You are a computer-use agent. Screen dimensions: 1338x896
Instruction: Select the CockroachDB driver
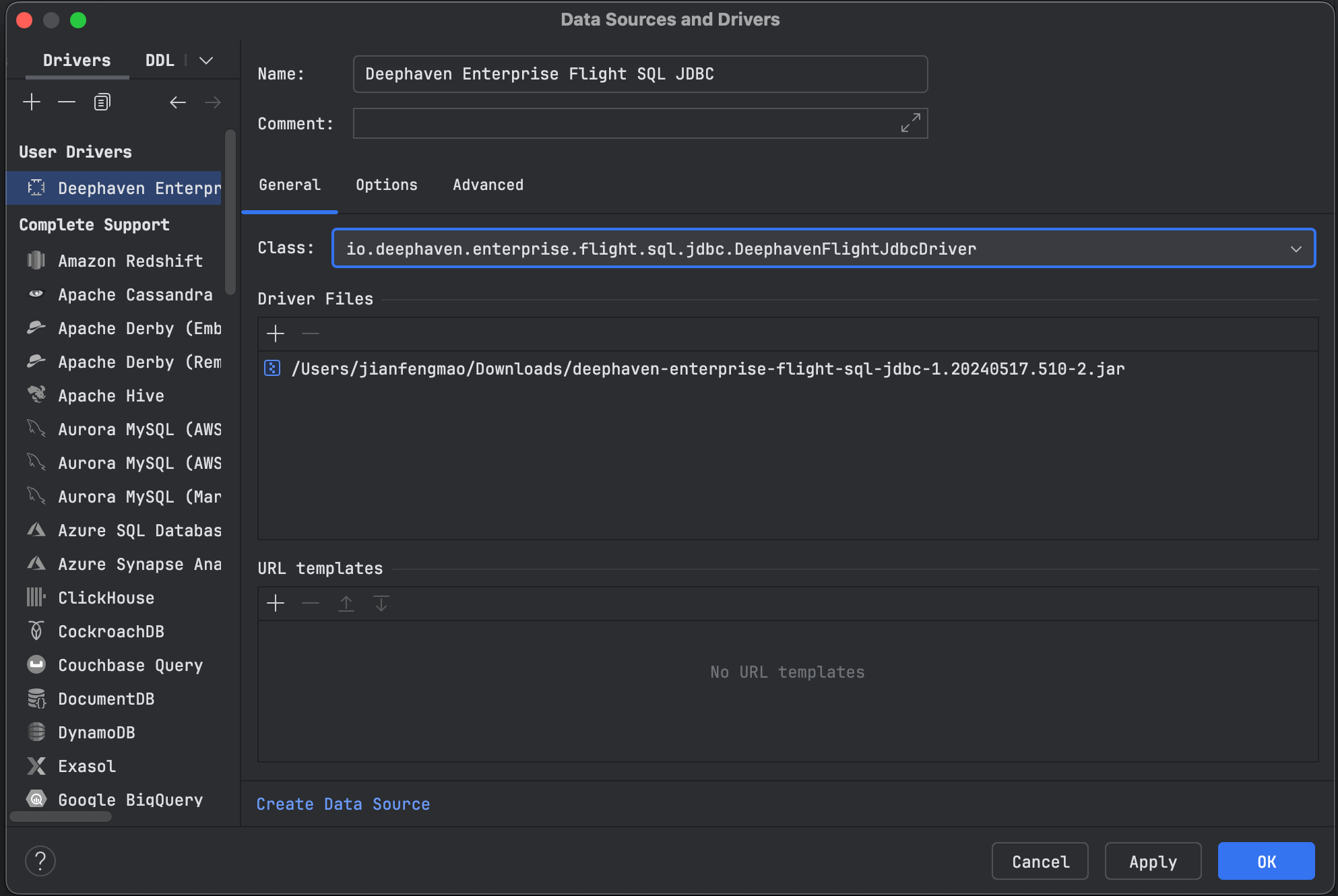111,631
